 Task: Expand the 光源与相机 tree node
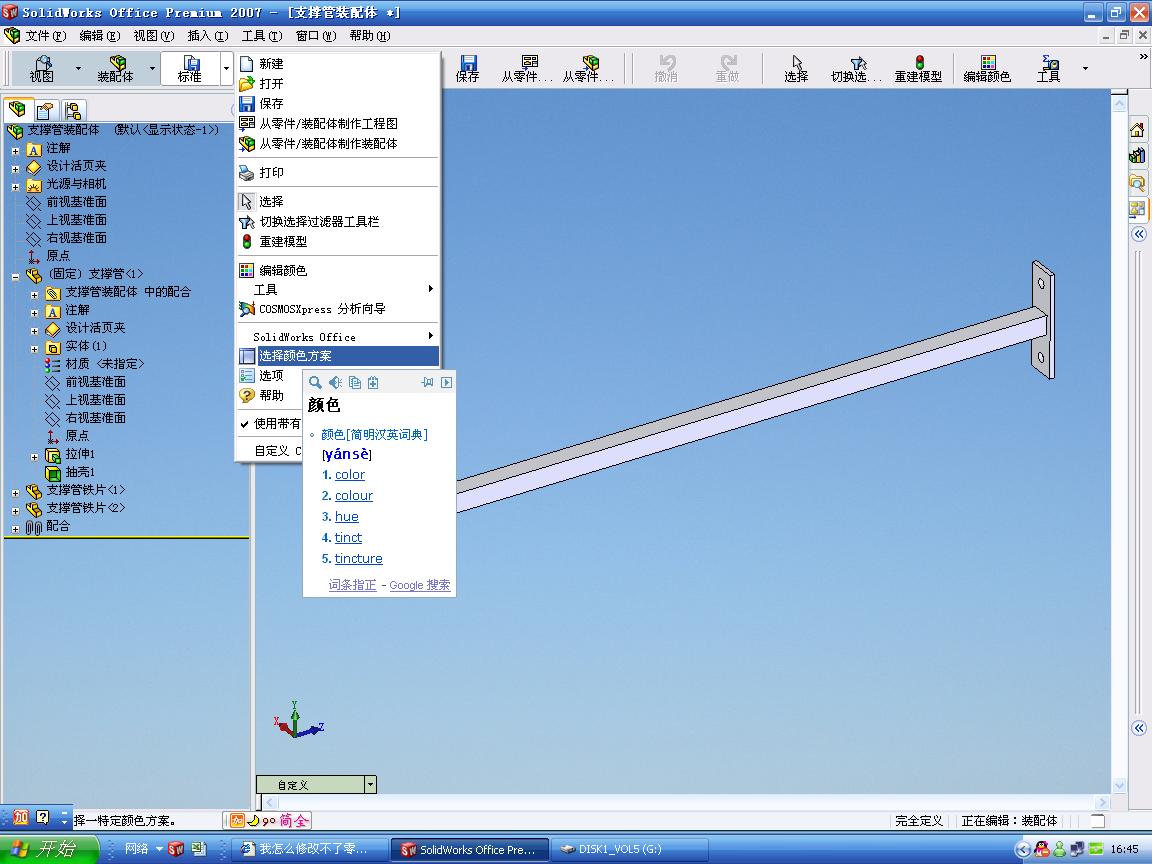click(x=15, y=187)
